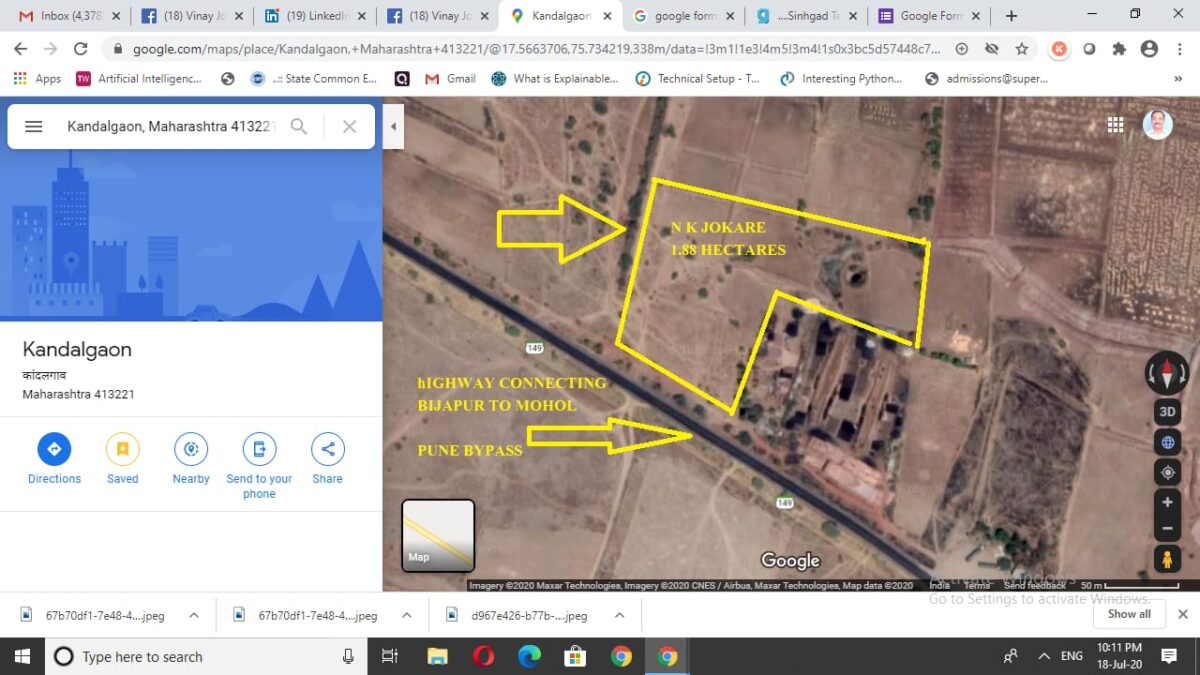Collapse the side panel arrow
The image size is (1200, 675).
(x=393, y=127)
